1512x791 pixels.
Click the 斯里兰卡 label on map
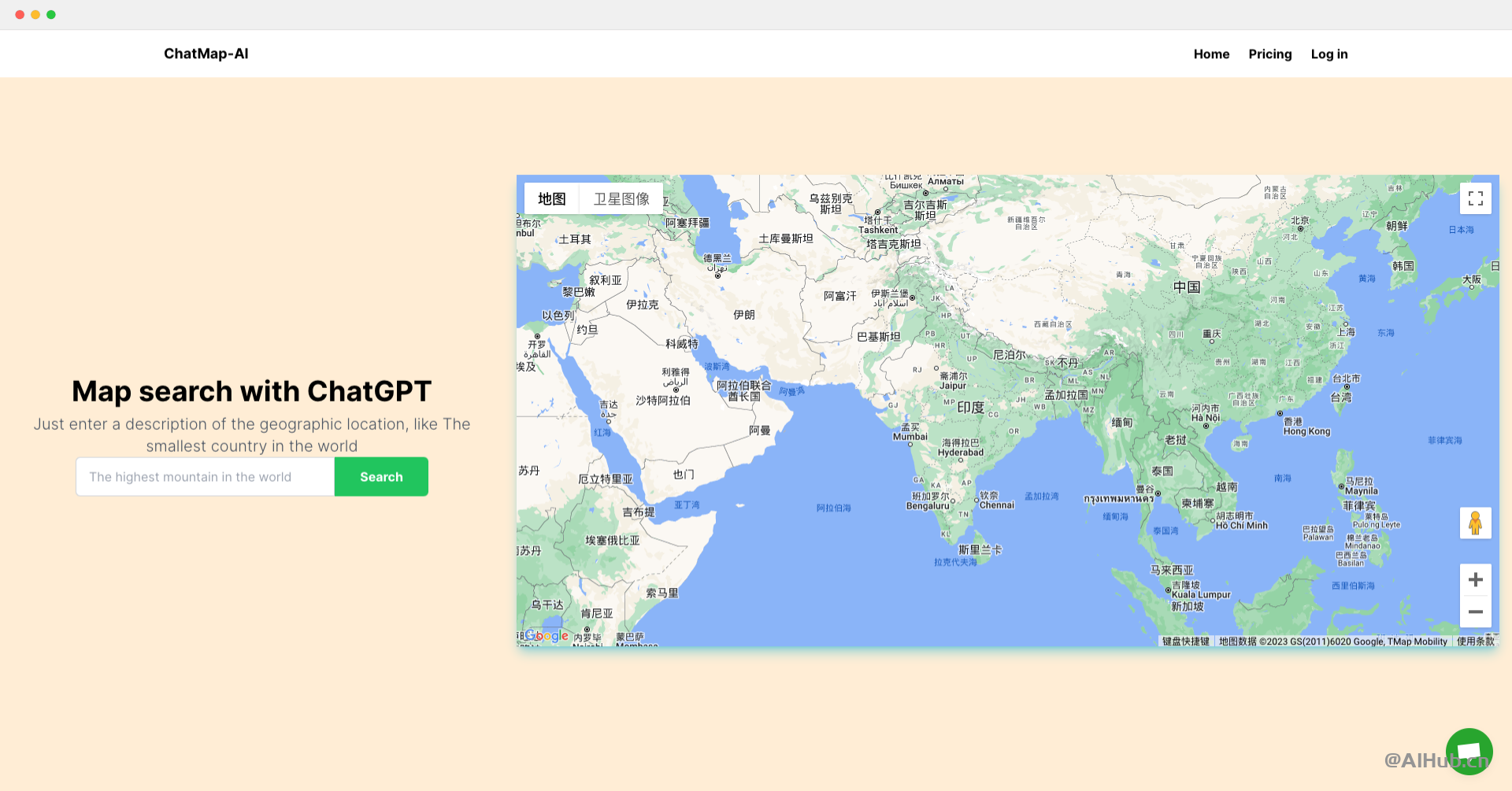point(980,550)
